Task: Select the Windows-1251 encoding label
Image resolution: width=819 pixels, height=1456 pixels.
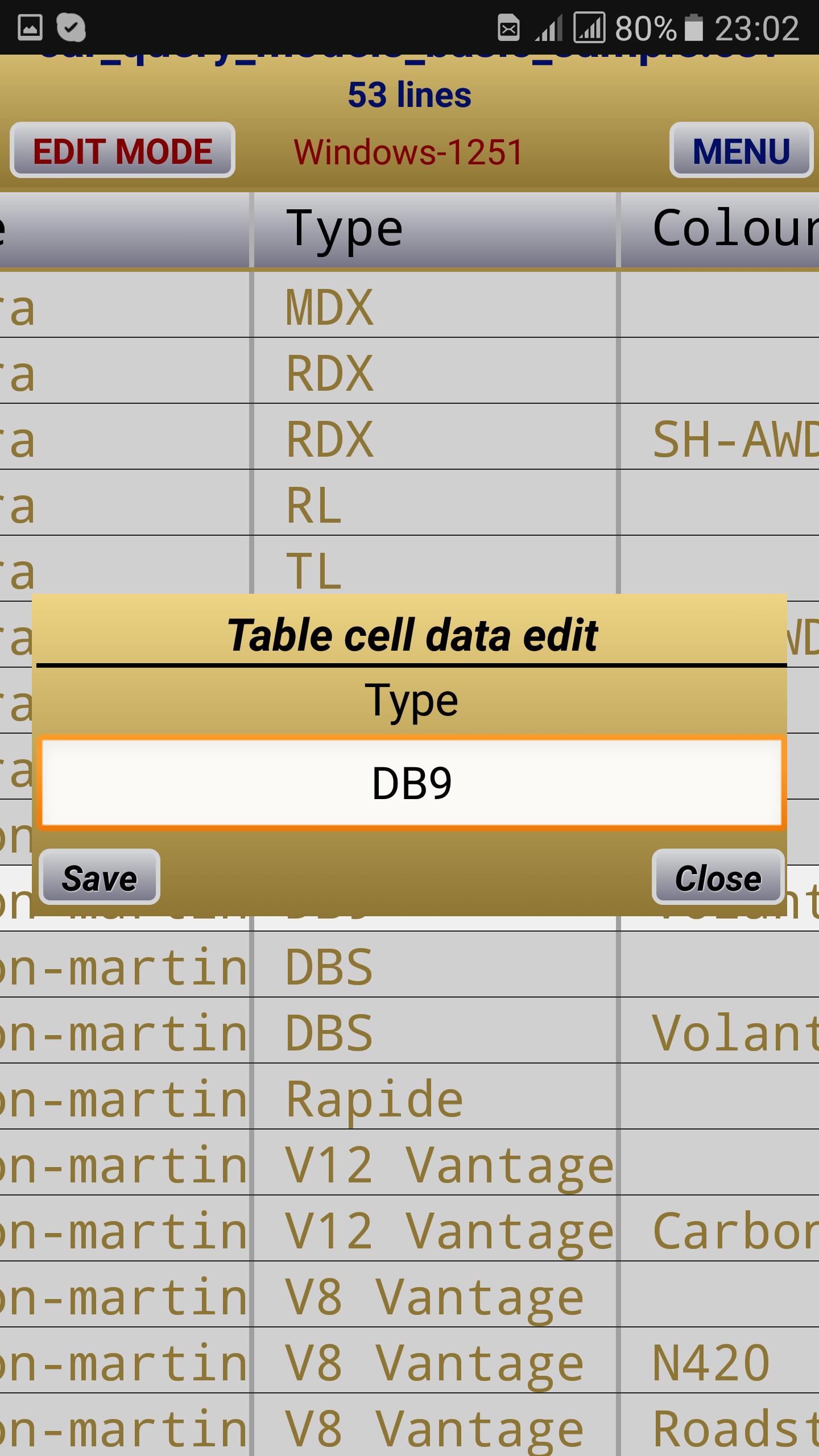Action: [x=408, y=152]
